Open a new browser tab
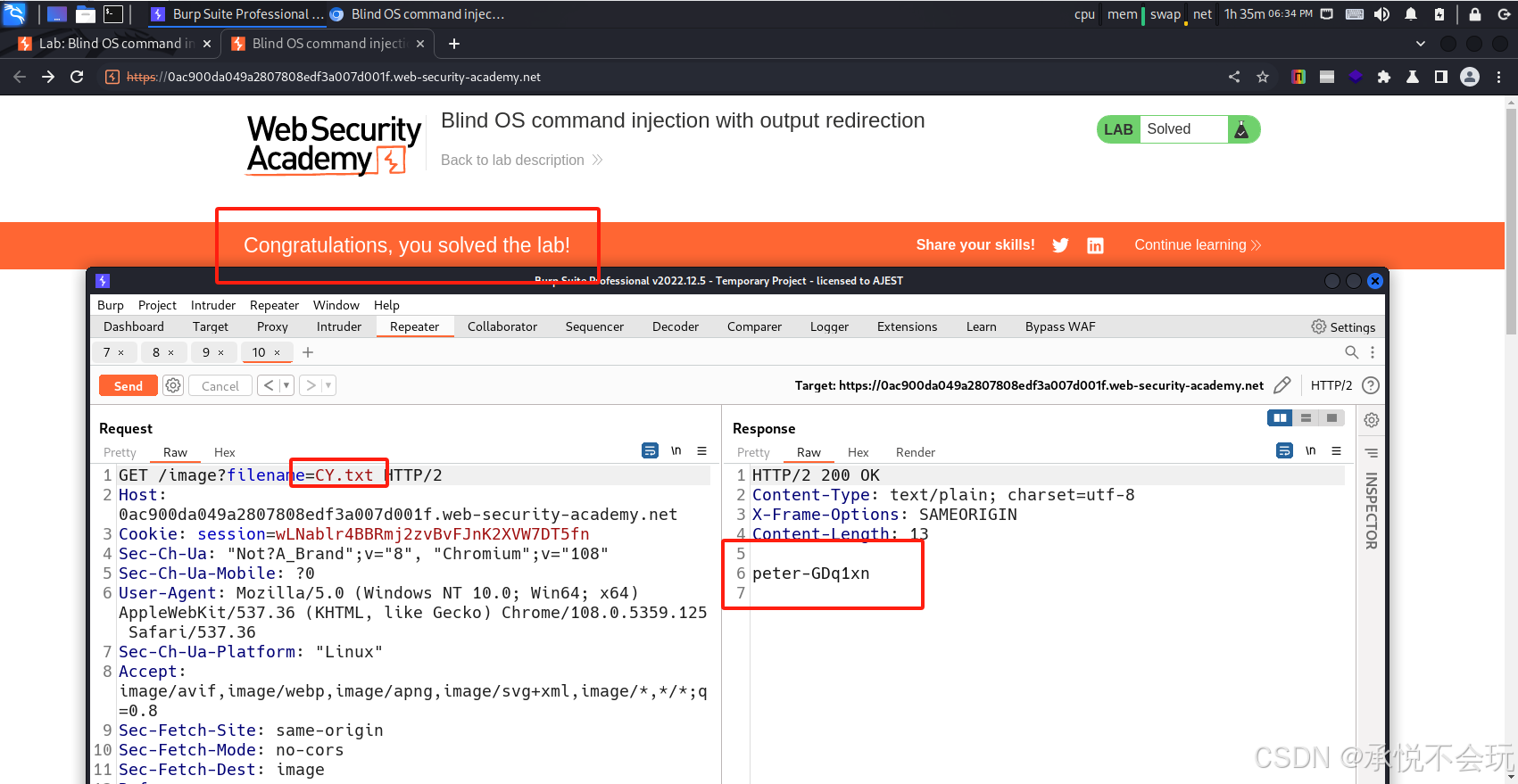 (454, 44)
